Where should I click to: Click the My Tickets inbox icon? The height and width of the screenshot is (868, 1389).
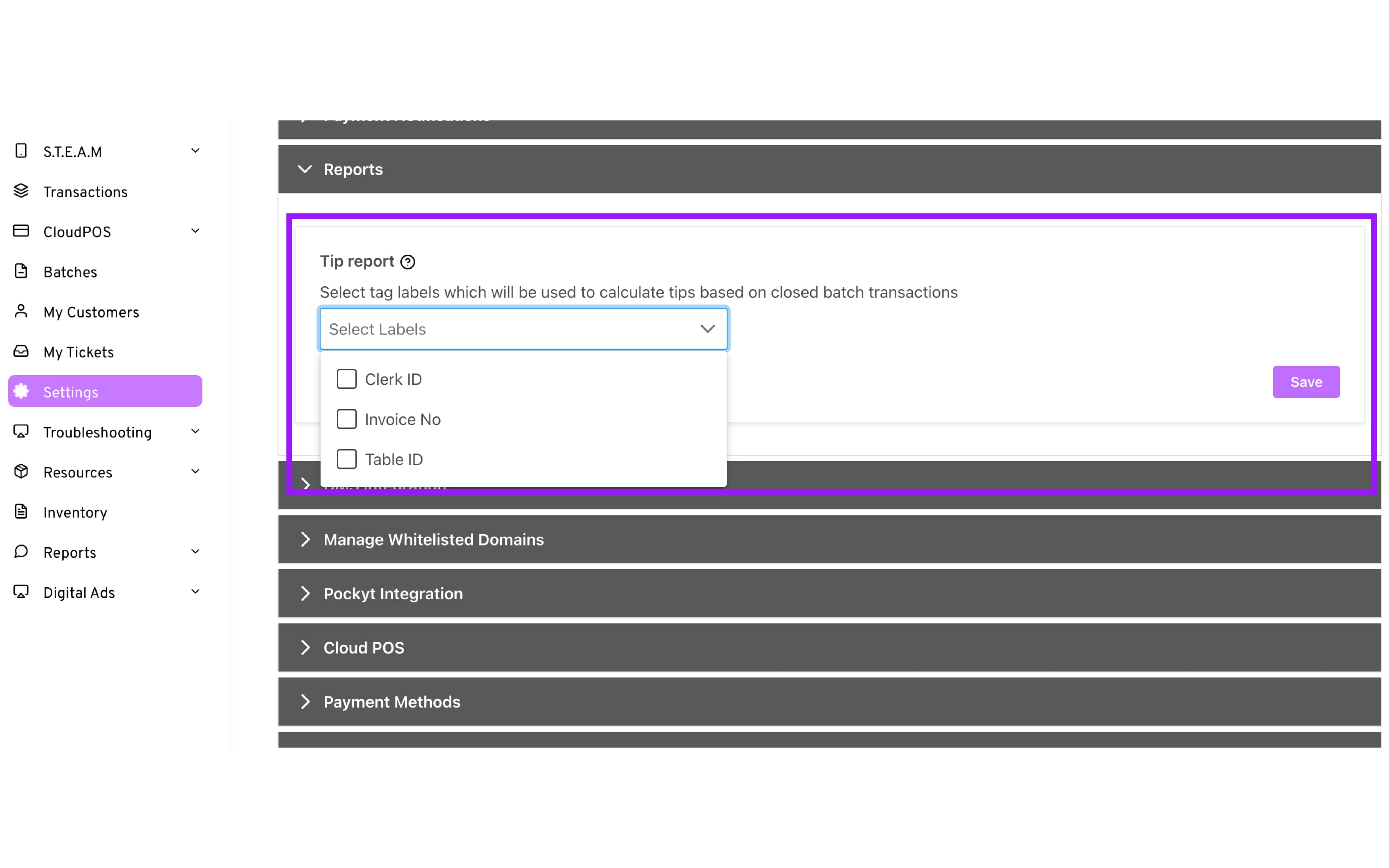tap(21, 351)
